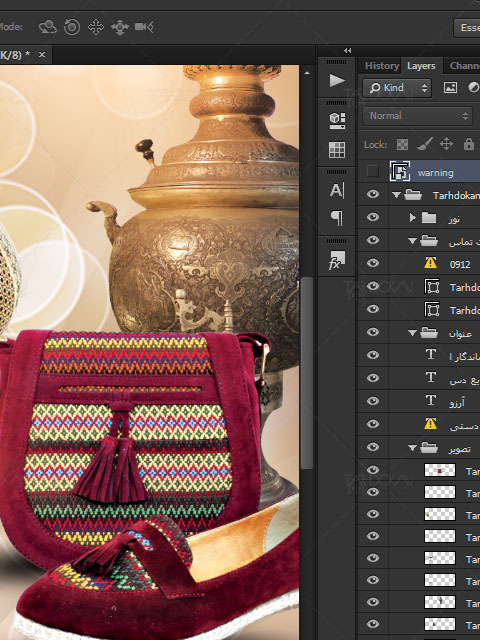Open the Paragraph panel icon
480x640 pixels.
tap(337, 218)
